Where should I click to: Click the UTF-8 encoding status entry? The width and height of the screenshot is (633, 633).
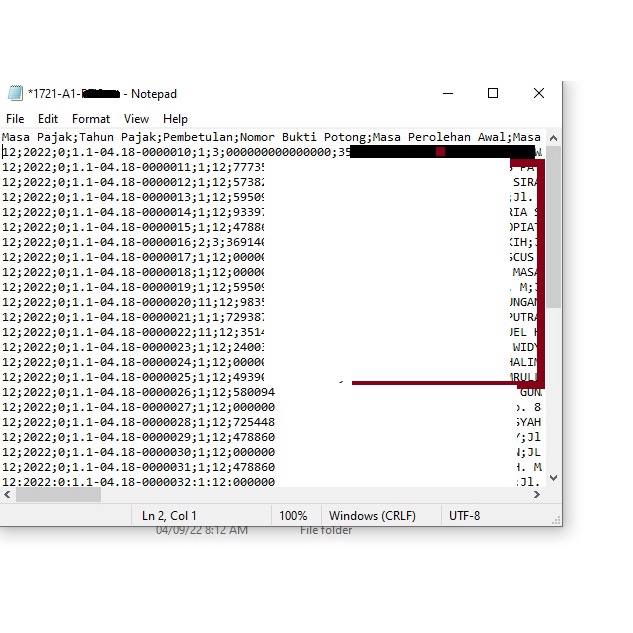coord(464,516)
